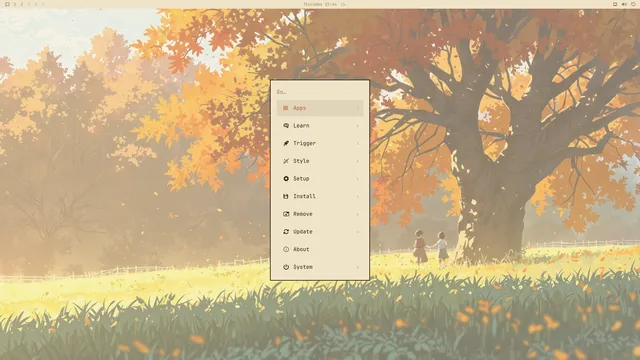Choose the System menu label
This screenshot has height=360, width=640.
(303, 267)
